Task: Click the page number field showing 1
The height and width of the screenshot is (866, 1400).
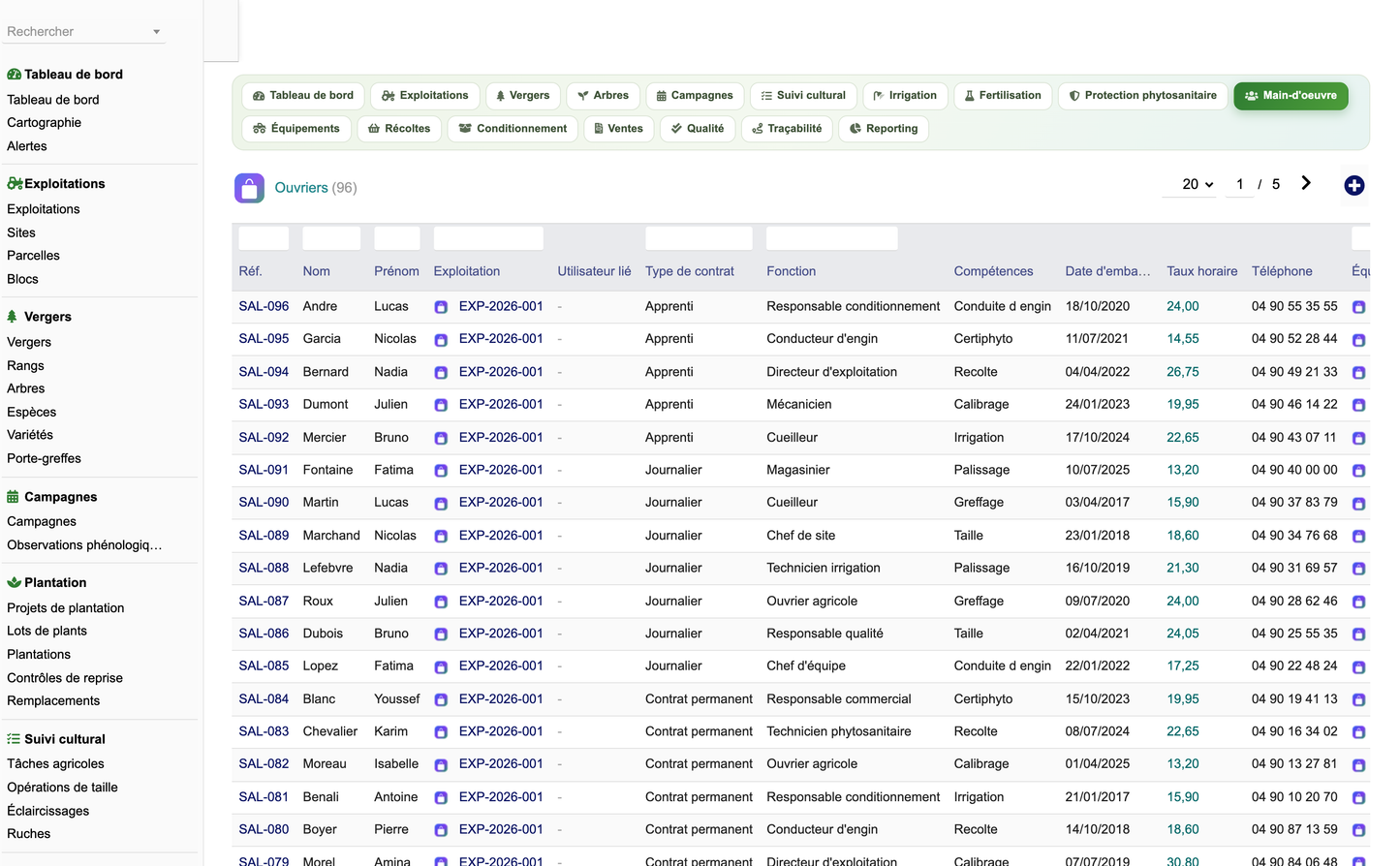Action: pos(1240,184)
